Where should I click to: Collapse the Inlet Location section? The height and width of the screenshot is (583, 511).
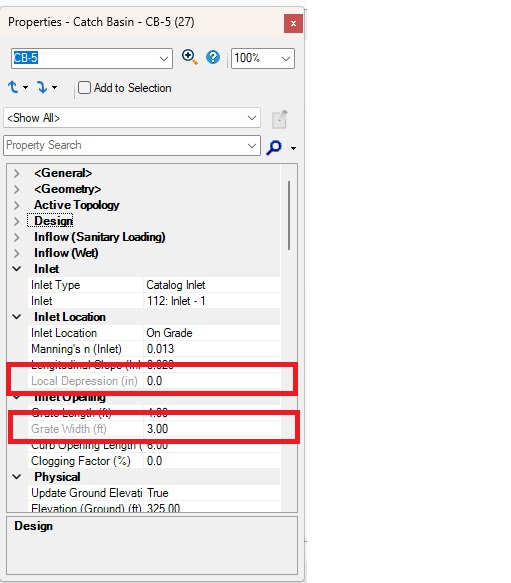tap(17, 317)
